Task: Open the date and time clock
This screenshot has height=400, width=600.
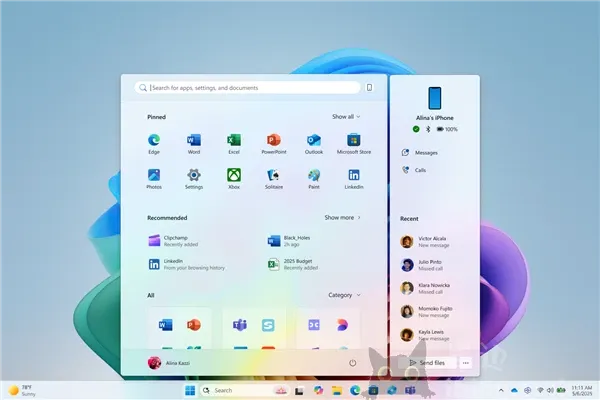Action: 582,390
